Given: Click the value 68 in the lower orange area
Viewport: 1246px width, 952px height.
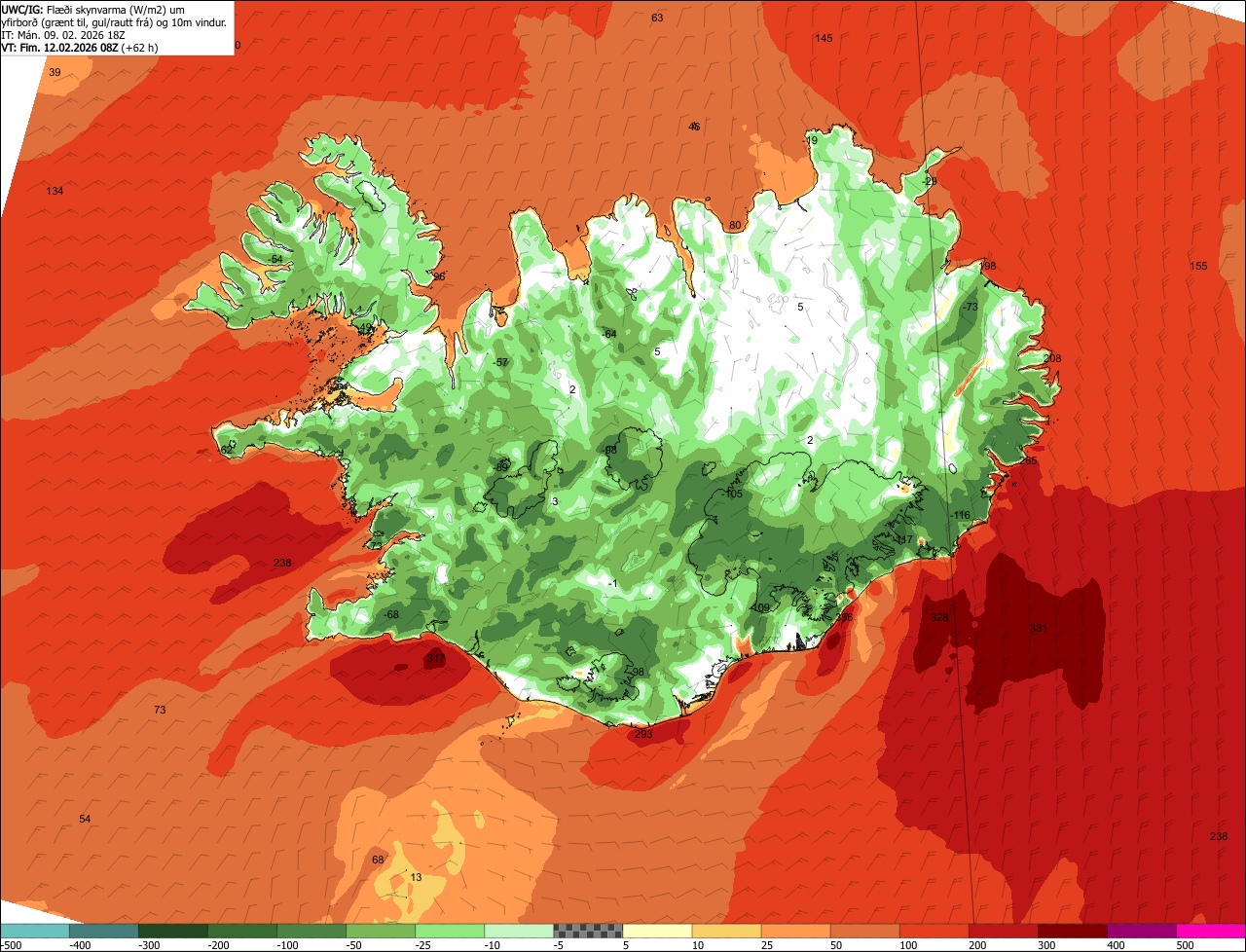Looking at the screenshot, I should tap(378, 860).
